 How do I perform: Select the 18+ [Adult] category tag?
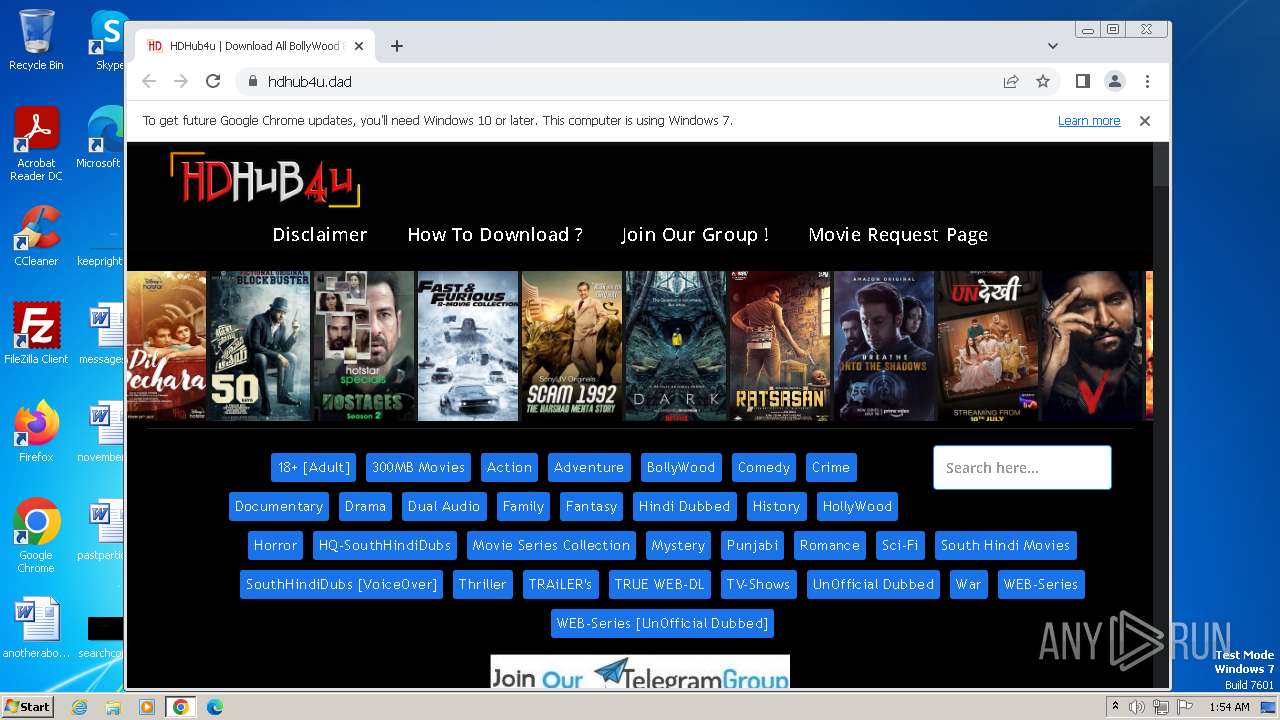pyautogui.click(x=314, y=467)
